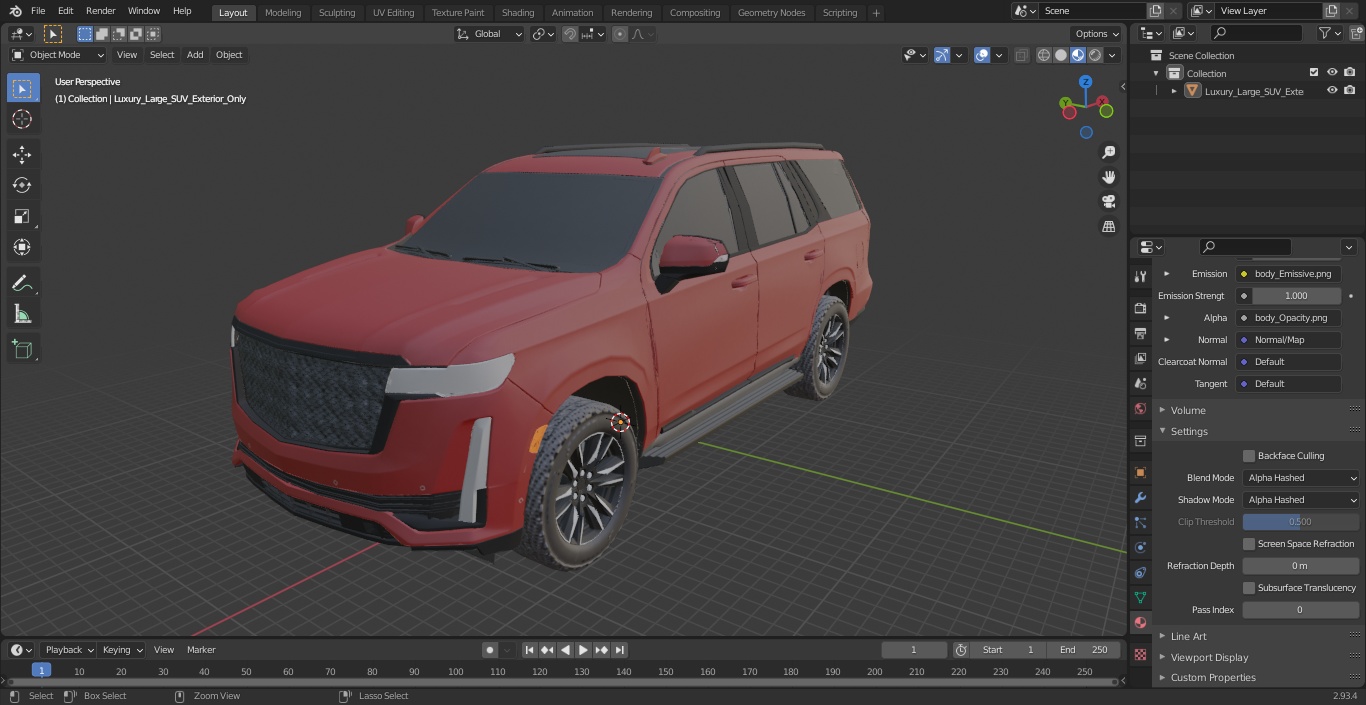Click the Refraction Depth value field
The image size is (1366, 705).
[1301, 566]
